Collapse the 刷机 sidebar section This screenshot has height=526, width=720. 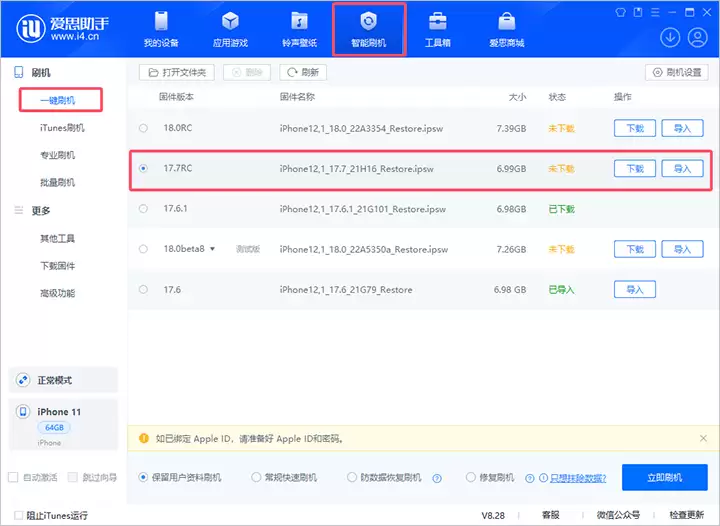40,73
